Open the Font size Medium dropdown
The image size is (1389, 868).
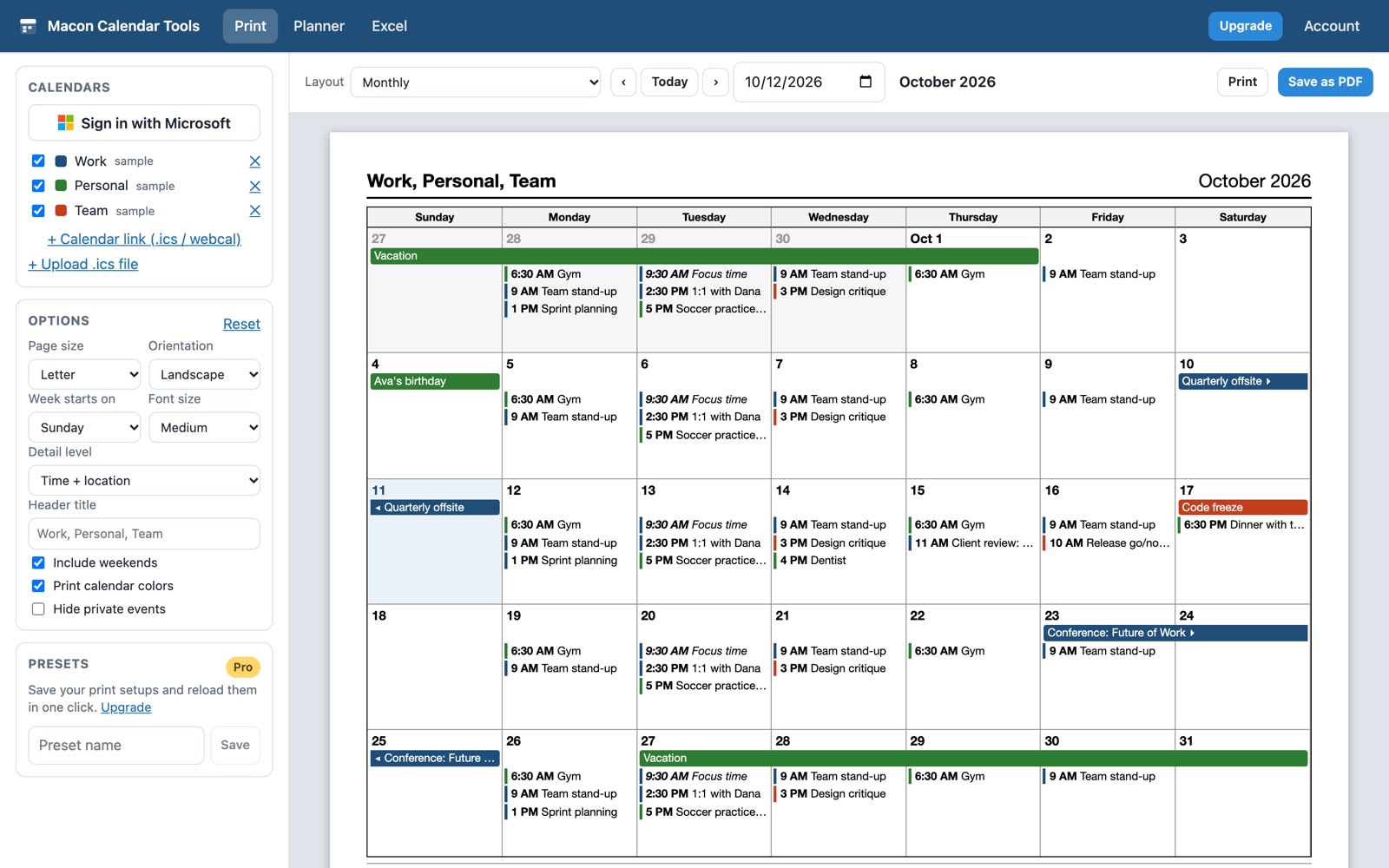[204, 428]
